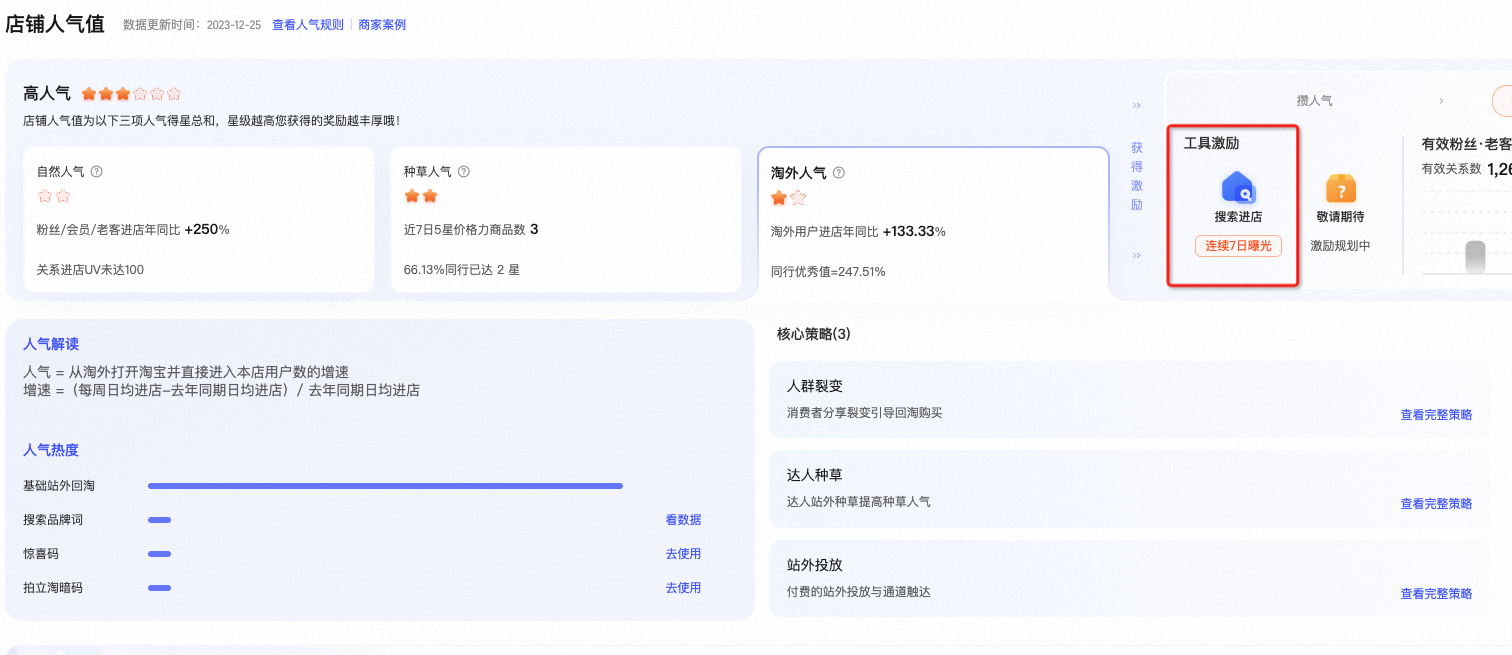Click the 攒人气 header label
This screenshot has width=1512, height=655.
(x=1314, y=101)
